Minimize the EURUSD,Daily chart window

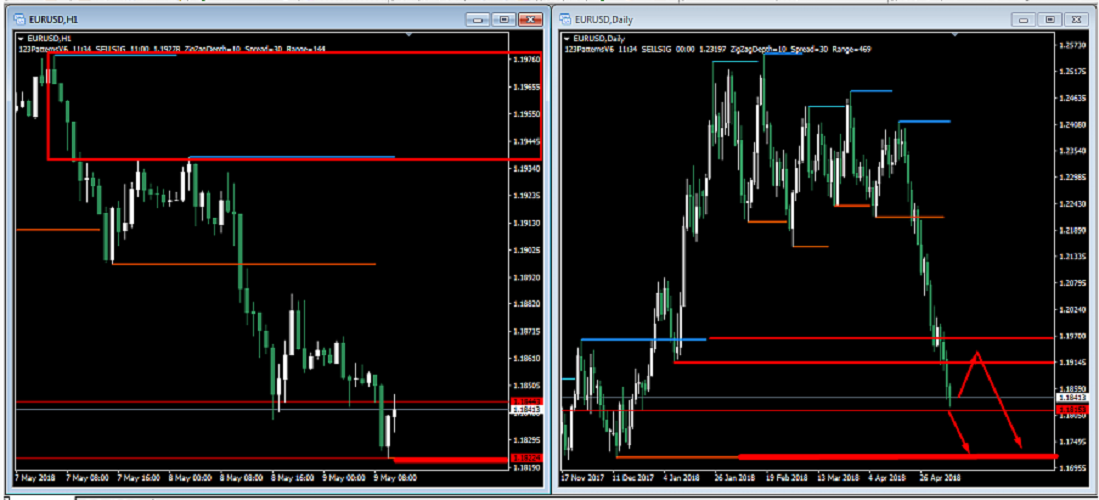(x=1024, y=19)
